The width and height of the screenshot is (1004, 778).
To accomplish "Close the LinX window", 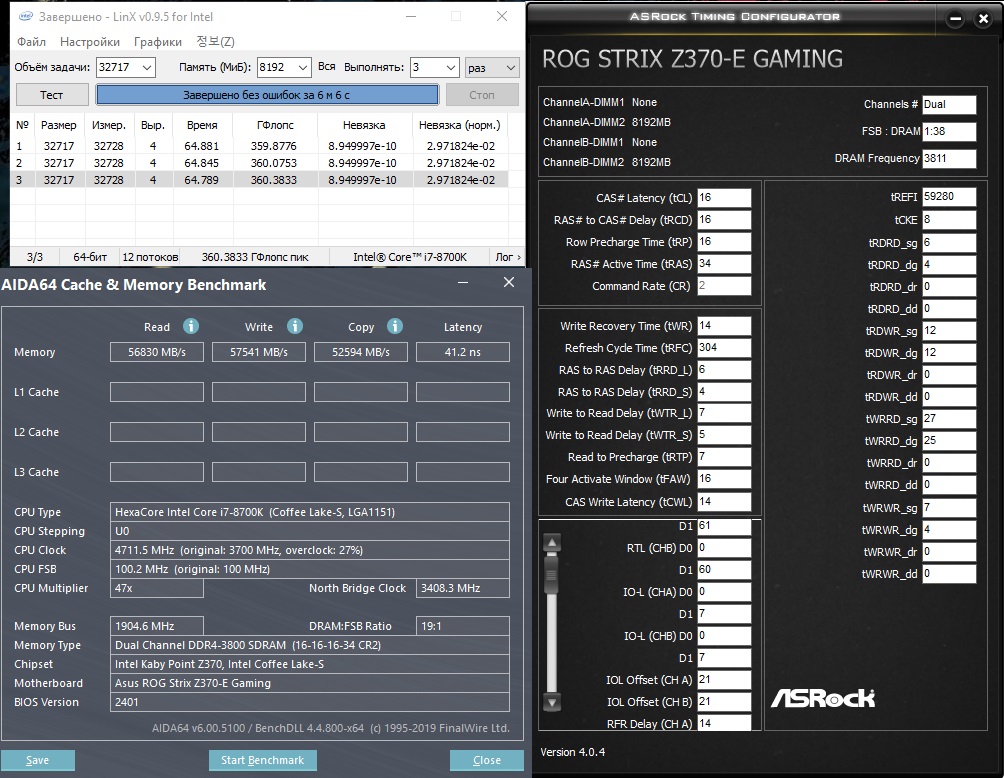I will tap(502, 17).
